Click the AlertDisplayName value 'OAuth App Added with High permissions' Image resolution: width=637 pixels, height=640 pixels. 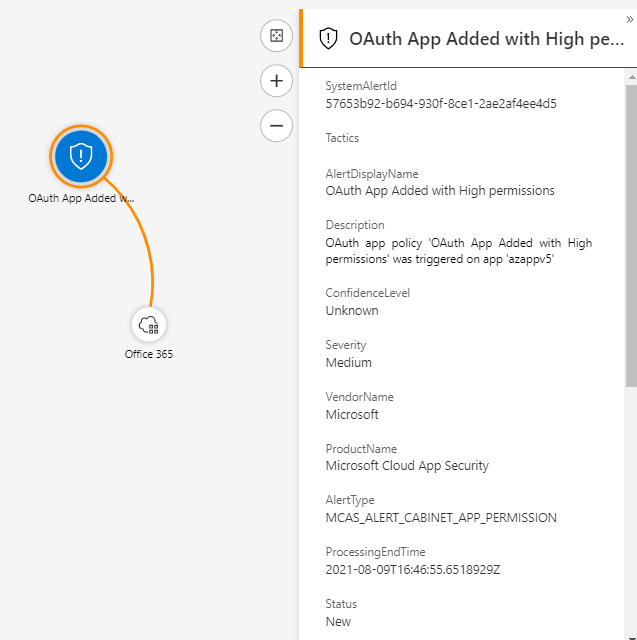pyautogui.click(x=440, y=191)
